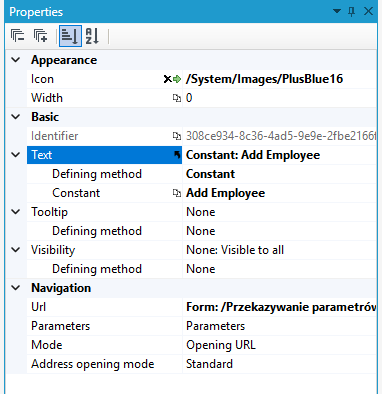Collapse the Text property group
Image resolution: width=382 pixels, height=394 pixels.
16,155
